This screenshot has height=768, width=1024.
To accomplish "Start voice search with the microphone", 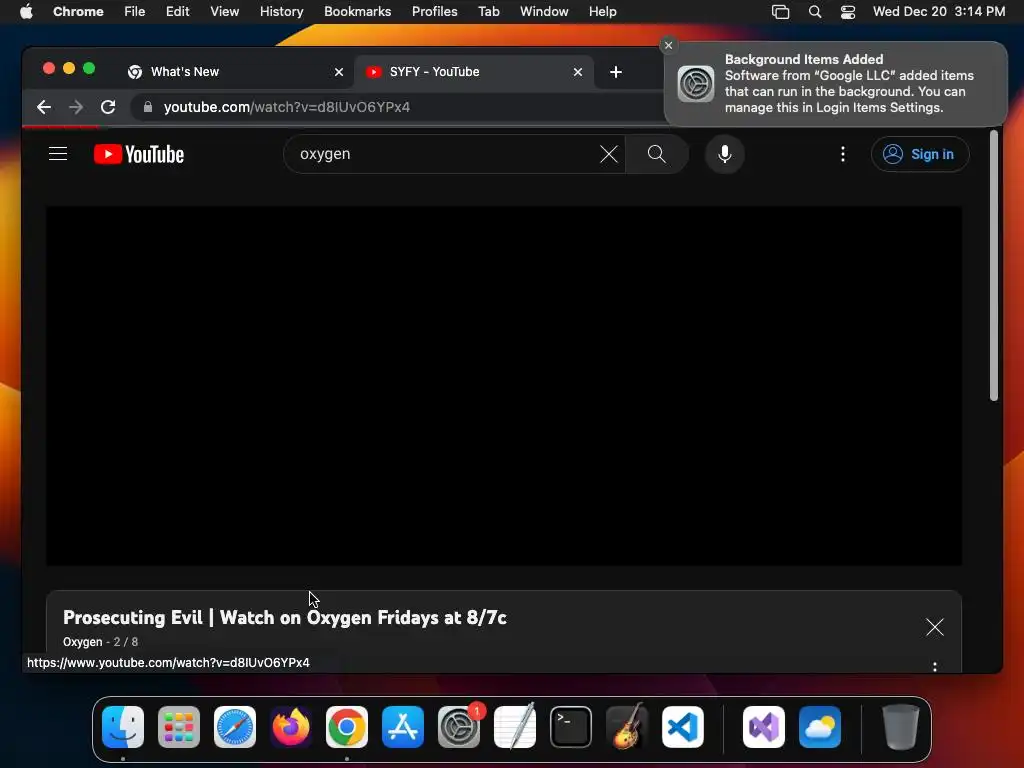I will pyautogui.click(x=724, y=154).
